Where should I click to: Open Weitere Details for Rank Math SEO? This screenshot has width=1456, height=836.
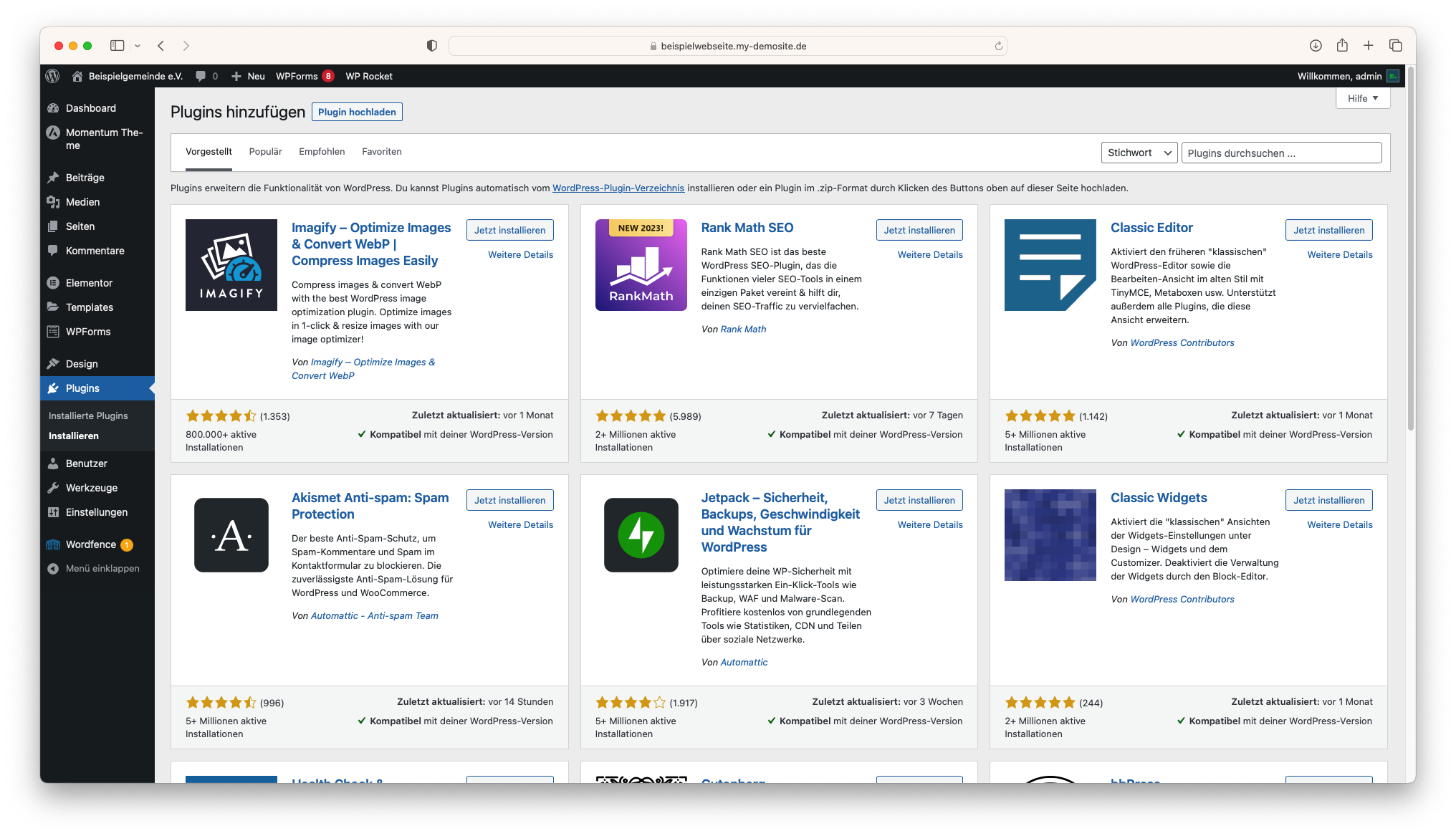930,254
